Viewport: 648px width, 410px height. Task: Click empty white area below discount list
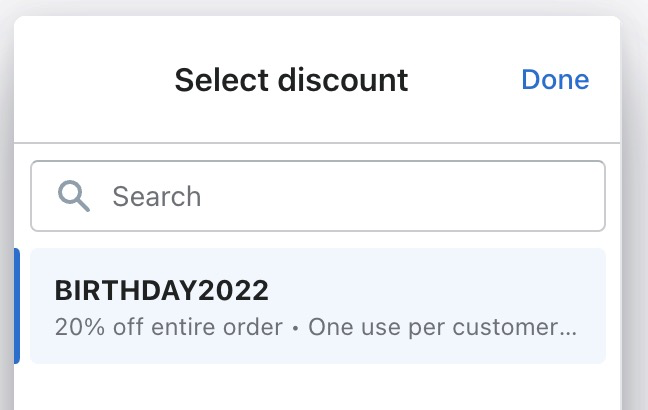(318, 388)
